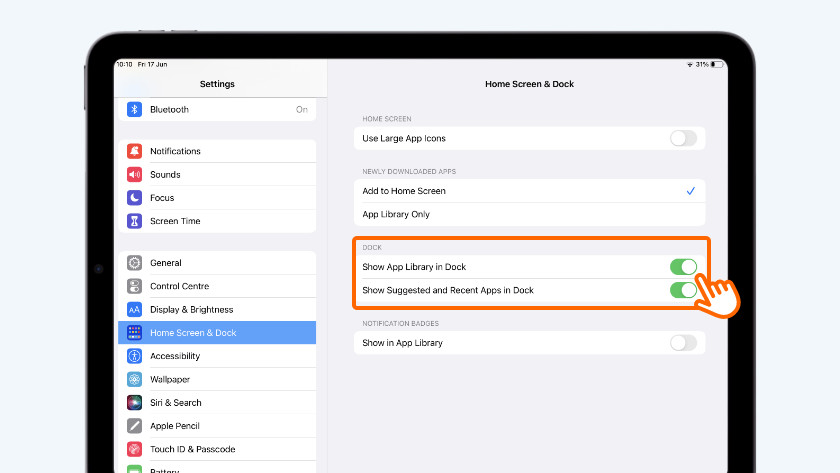Tap the battery indicator in status bar
The image size is (840, 473).
(x=716, y=65)
